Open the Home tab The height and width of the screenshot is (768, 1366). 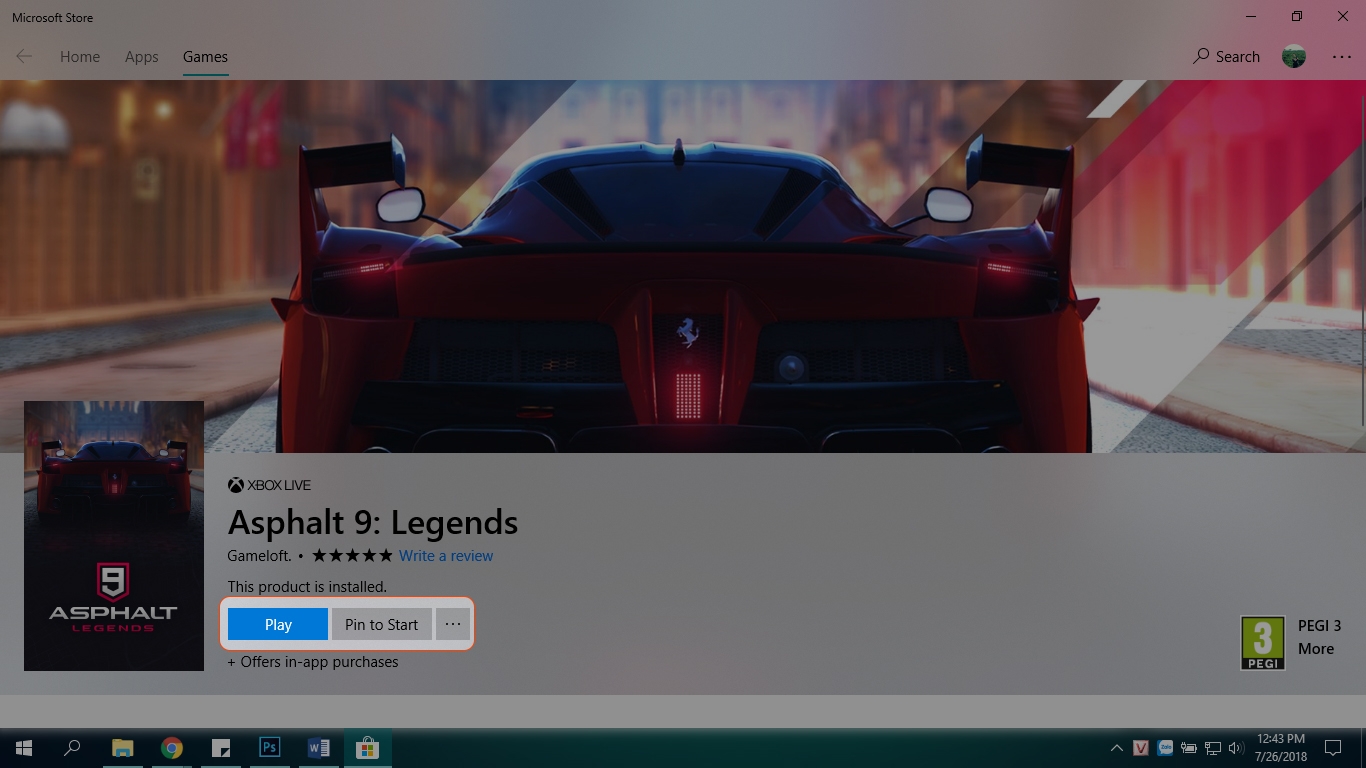click(80, 57)
